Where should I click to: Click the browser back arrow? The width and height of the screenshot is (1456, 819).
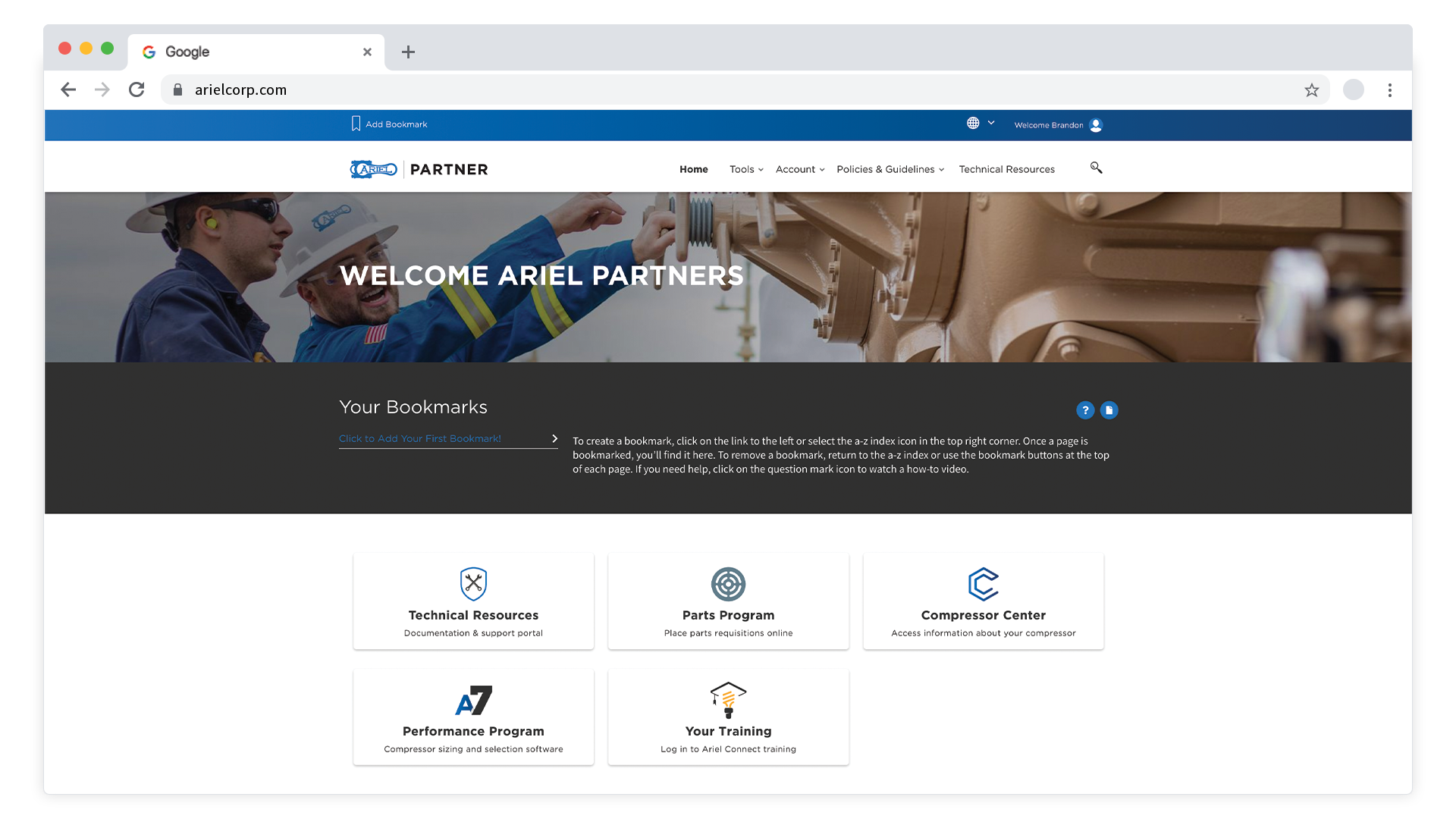tap(68, 89)
